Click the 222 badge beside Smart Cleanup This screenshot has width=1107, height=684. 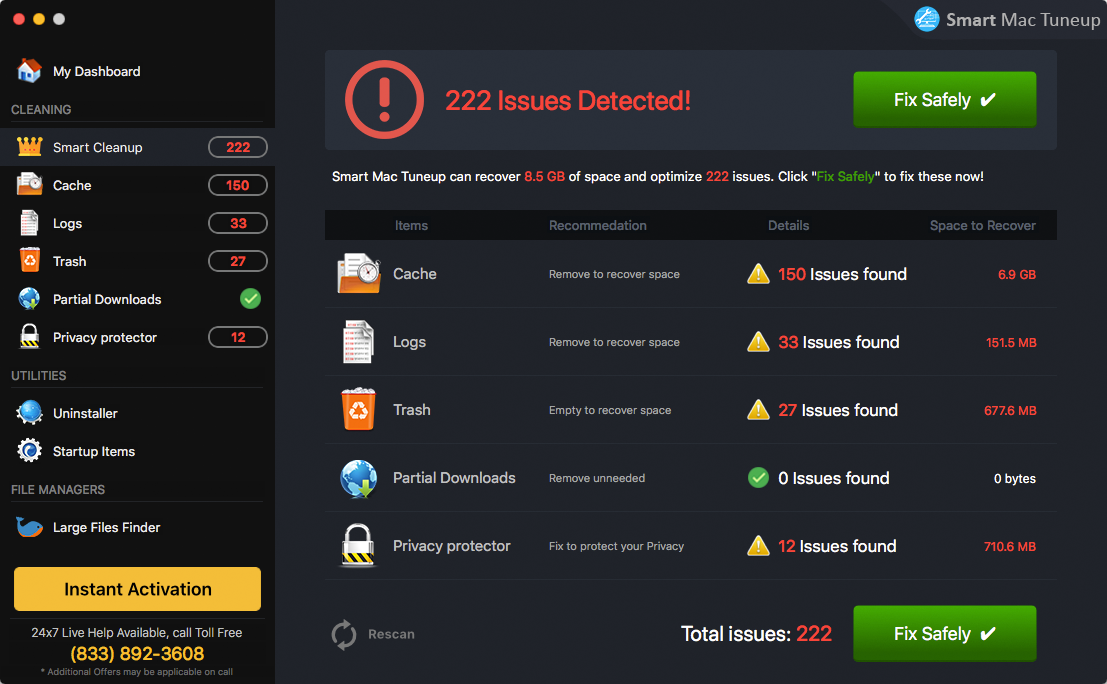pos(238,147)
